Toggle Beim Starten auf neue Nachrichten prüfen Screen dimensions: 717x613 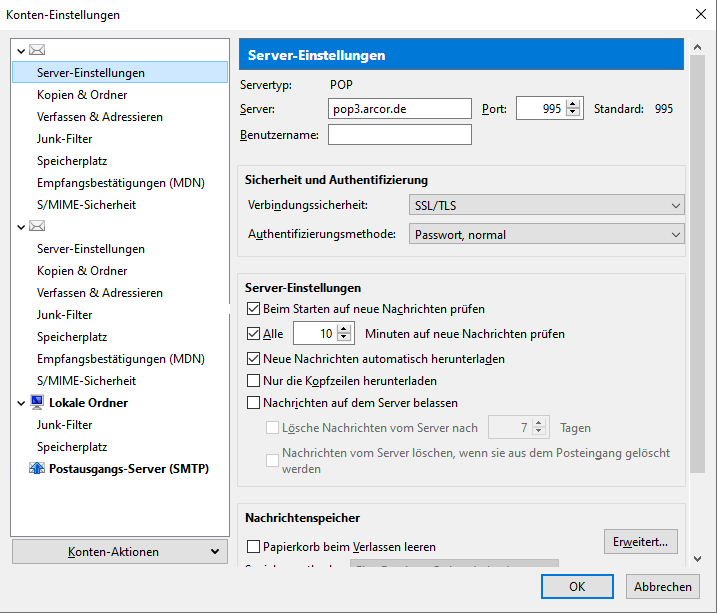[253, 309]
